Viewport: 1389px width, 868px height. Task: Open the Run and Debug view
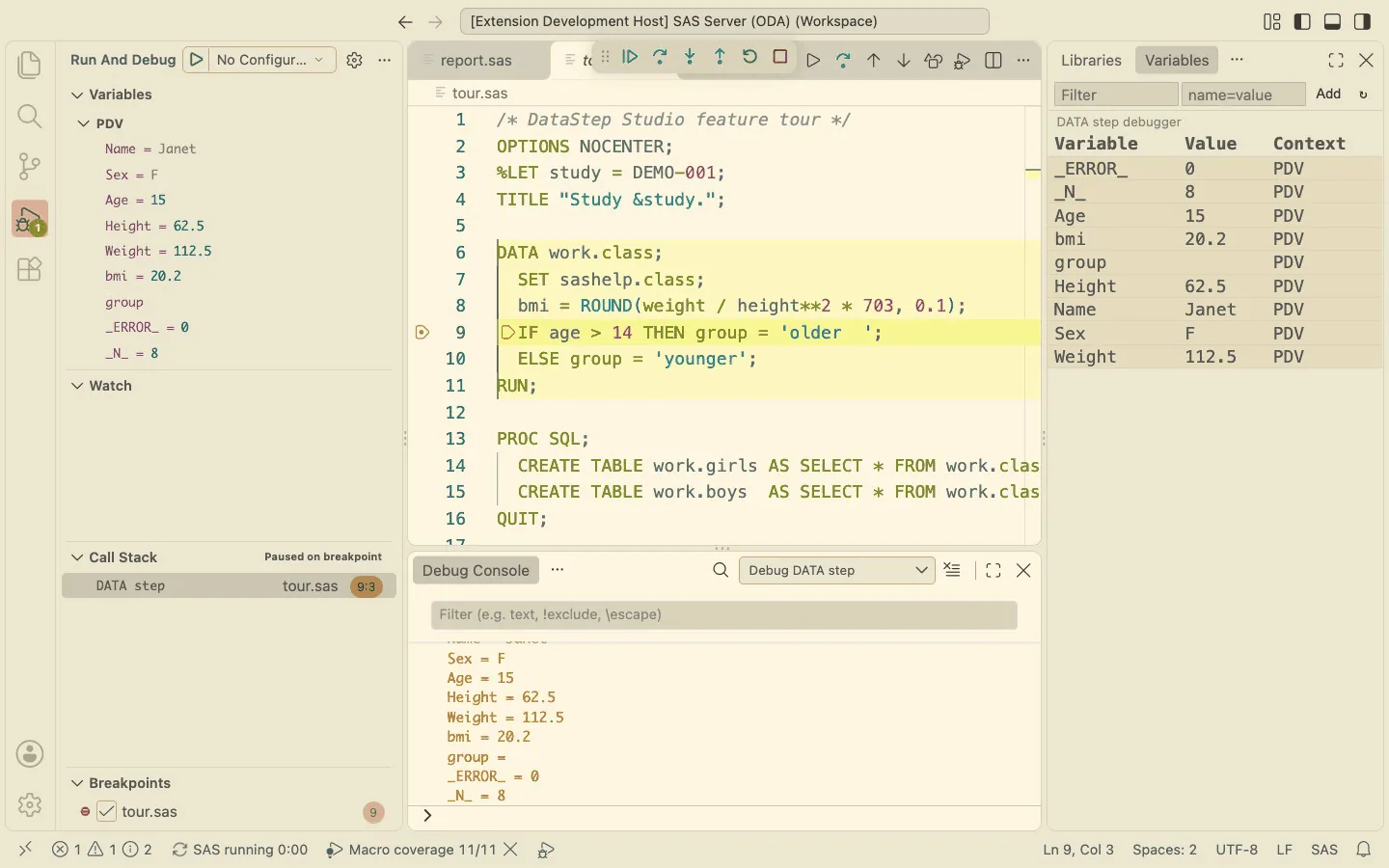click(30, 219)
